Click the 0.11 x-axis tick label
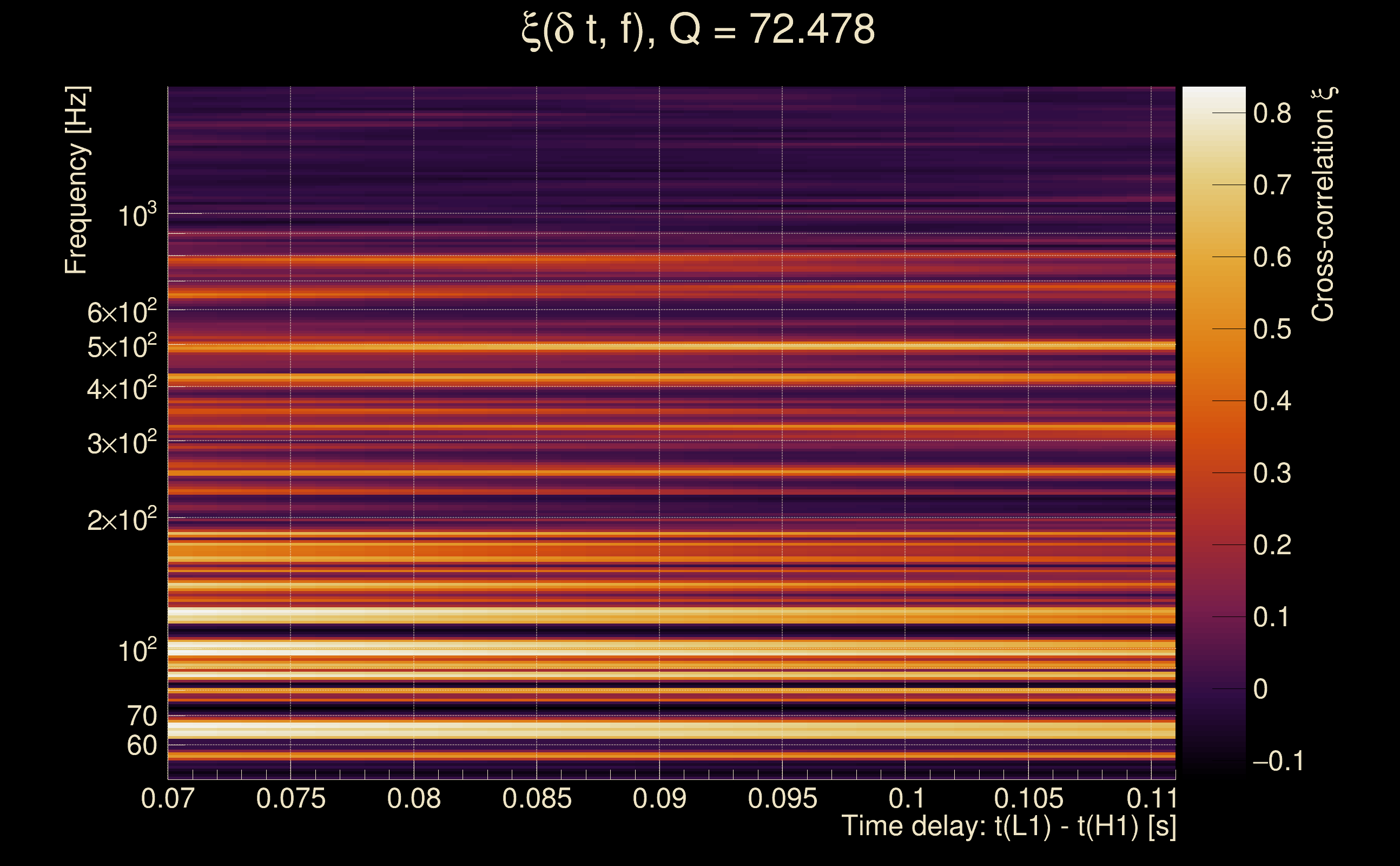The image size is (1400, 866). 1152,798
